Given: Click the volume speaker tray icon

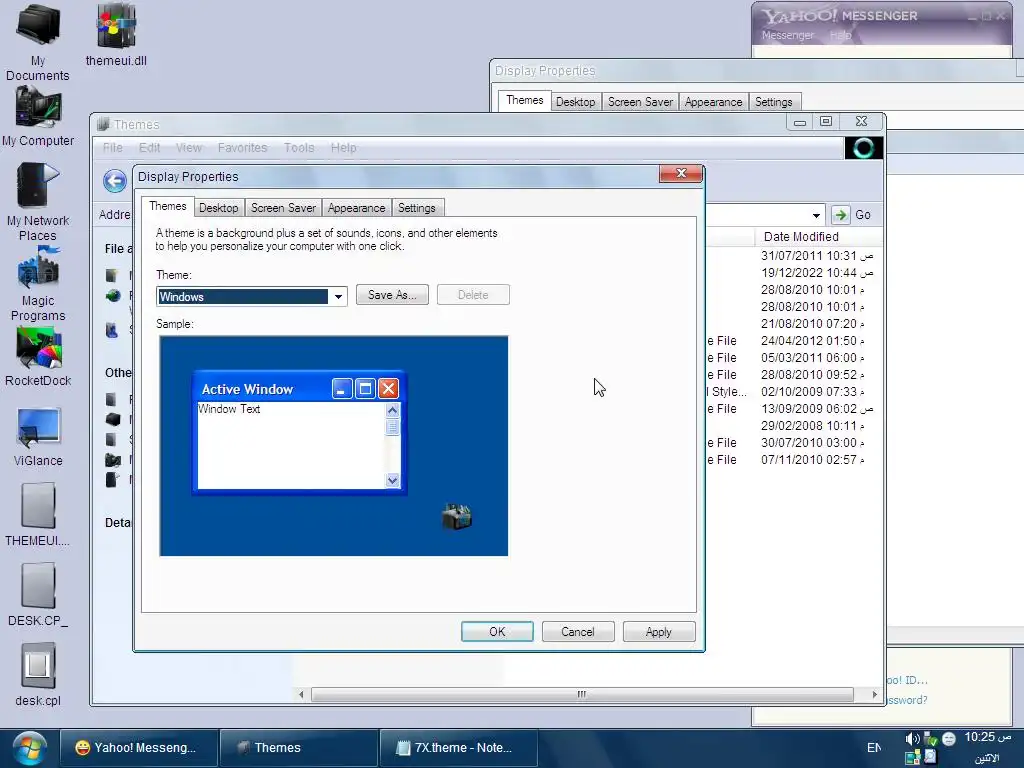Looking at the screenshot, I should 912,739.
